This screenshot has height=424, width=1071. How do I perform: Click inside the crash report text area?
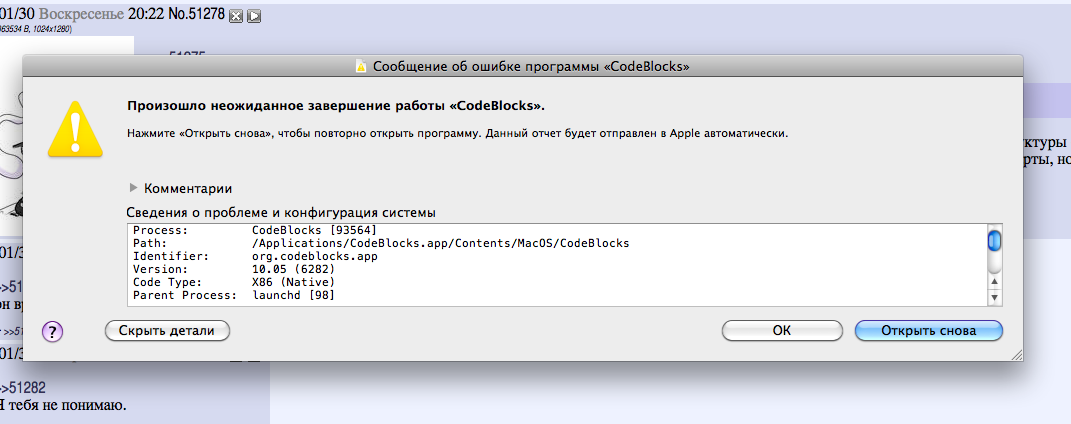point(557,264)
